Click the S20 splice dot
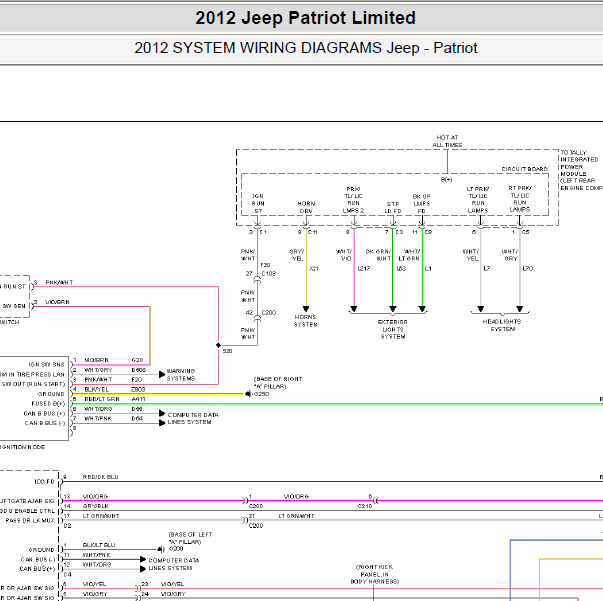This screenshot has width=603, height=601. pos(218,345)
